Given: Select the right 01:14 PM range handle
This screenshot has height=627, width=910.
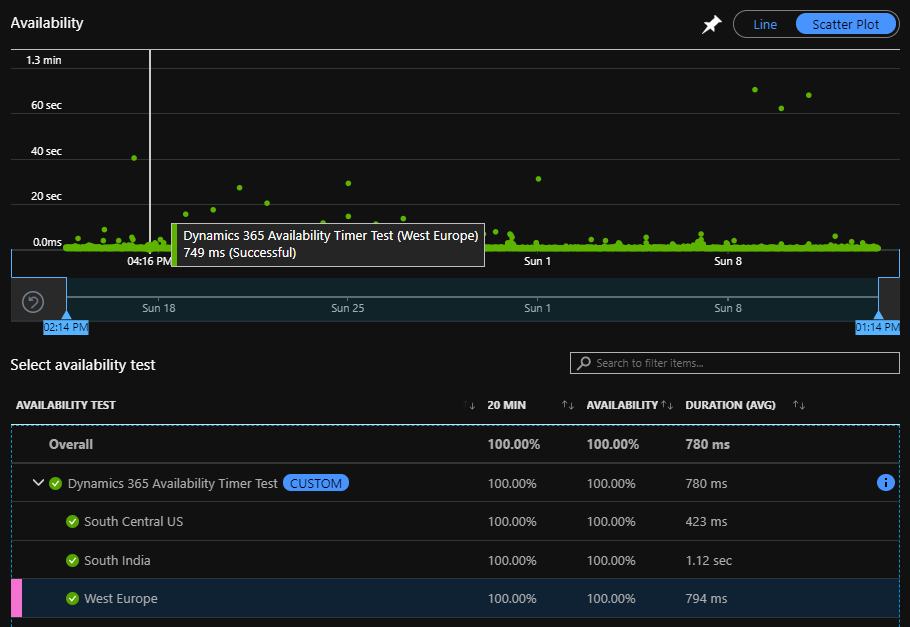Looking at the screenshot, I should click(x=878, y=327).
